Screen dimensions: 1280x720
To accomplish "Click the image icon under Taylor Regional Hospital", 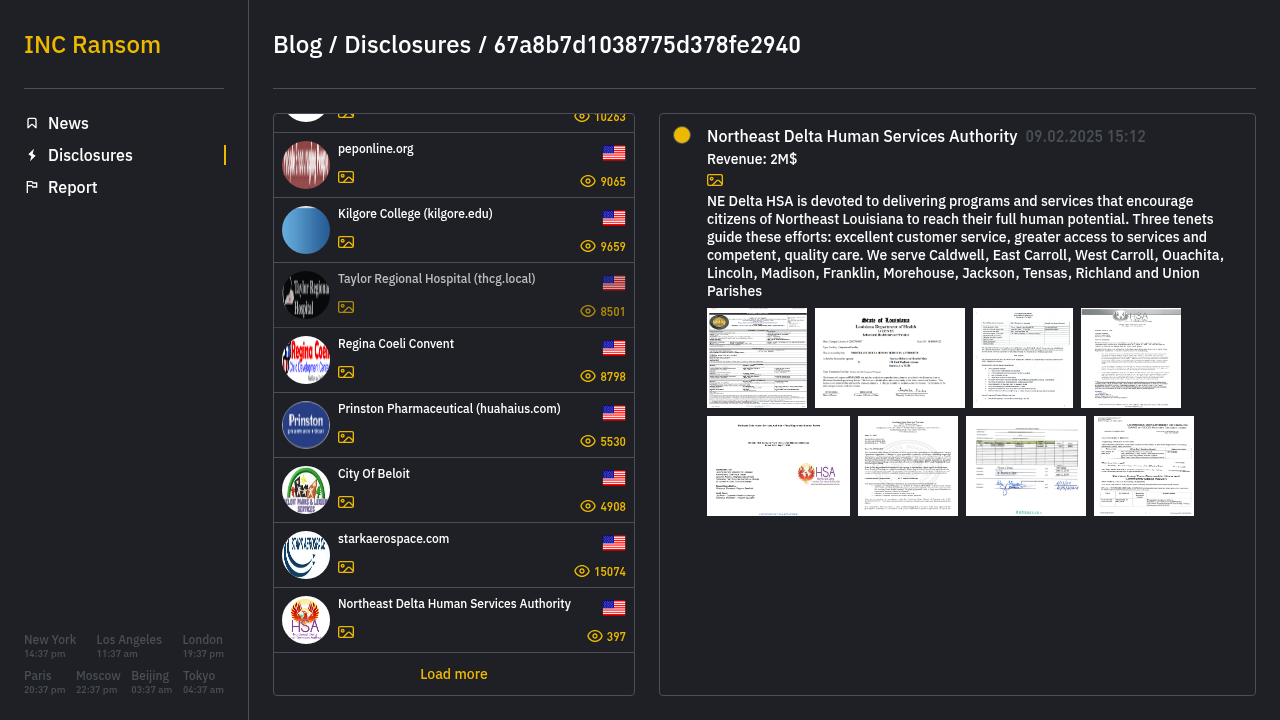I will click(346, 307).
